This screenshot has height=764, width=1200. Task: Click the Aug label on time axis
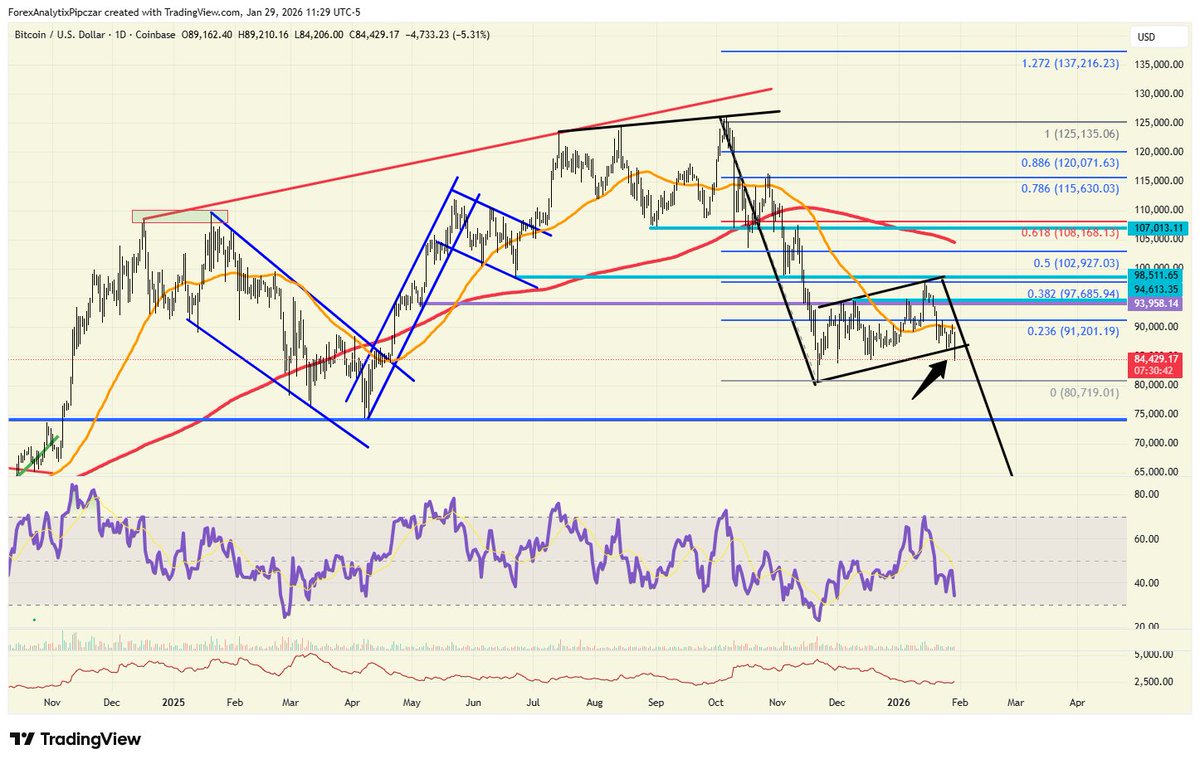[595, 704]
